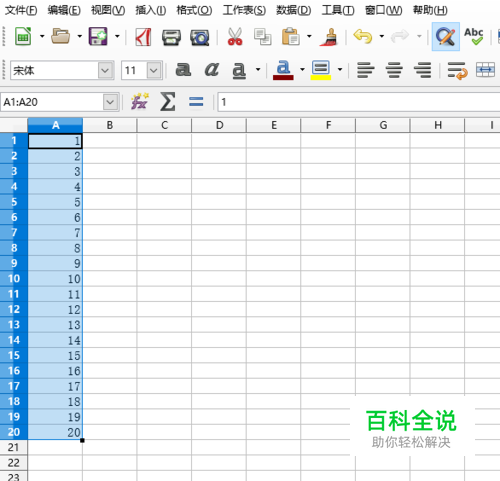
Task: Click the Print icon
Action: click(x=171, y=37)
